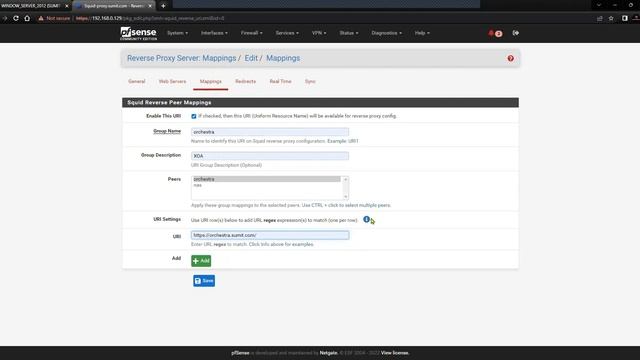Close the WINDOW_SERVER_2012 browser tab
Screen dimensions: 640x360
pyautogui.click(x=67, y=6)
